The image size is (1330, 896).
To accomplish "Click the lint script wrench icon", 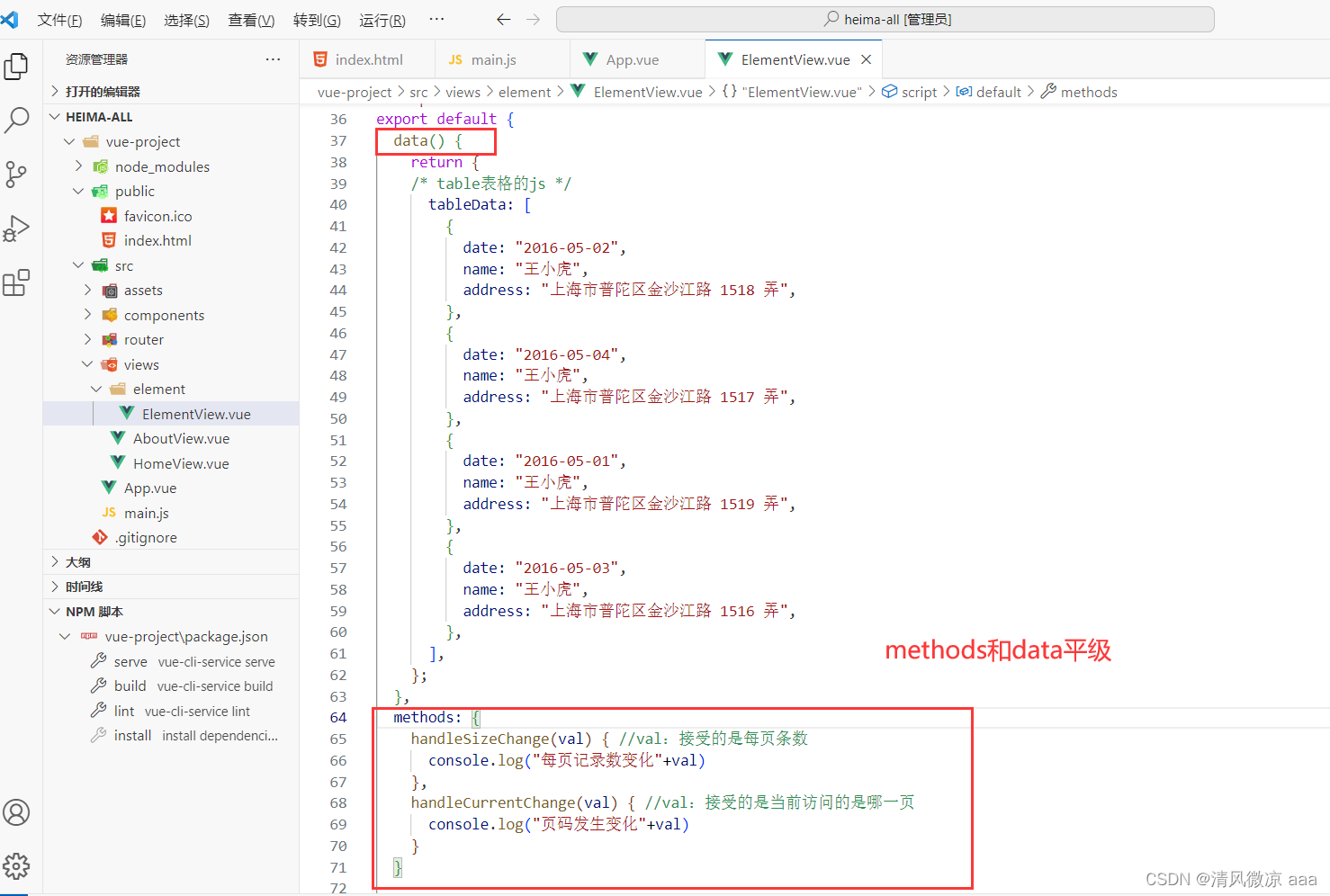I will (x=99, y=711).
